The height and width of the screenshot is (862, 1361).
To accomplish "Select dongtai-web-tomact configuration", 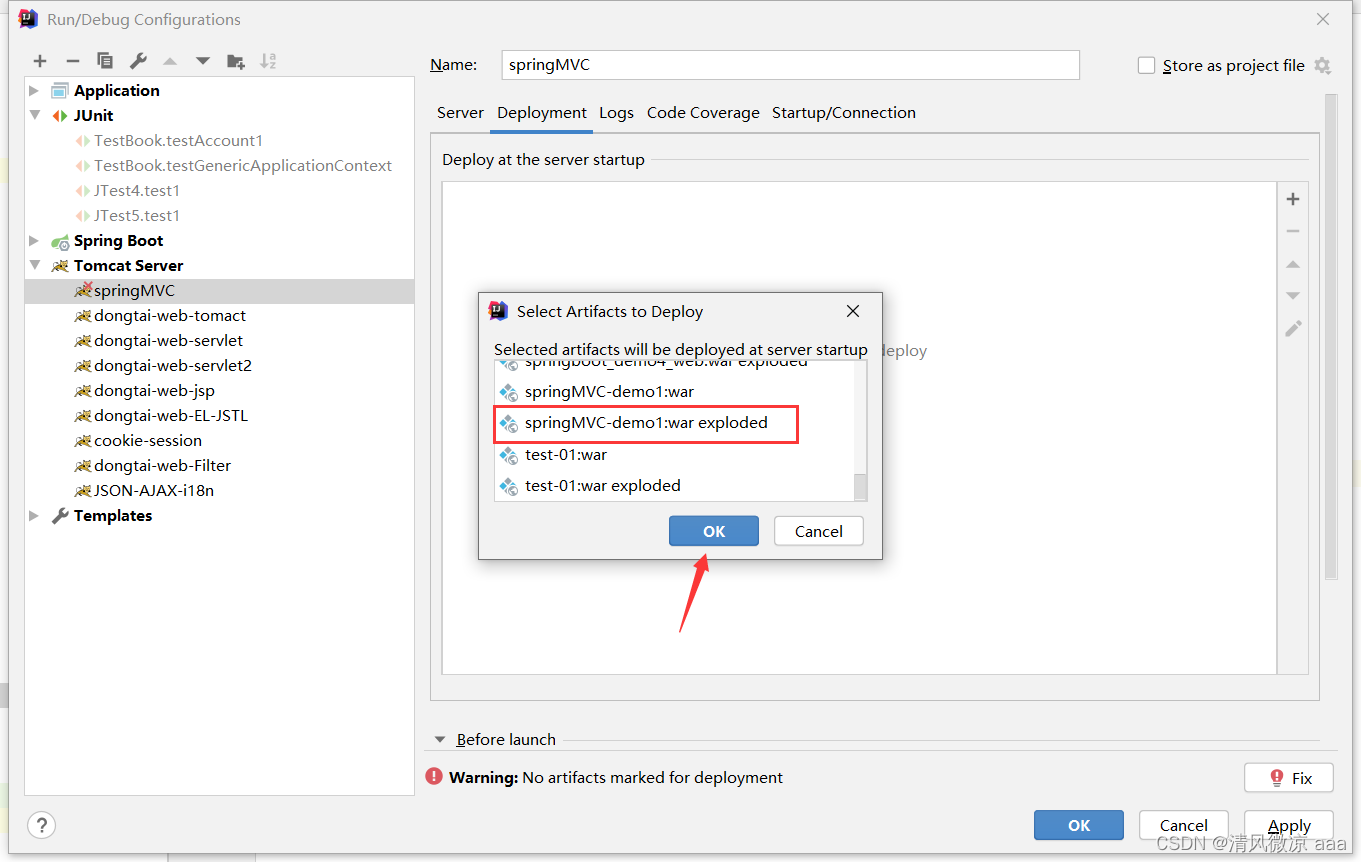I will [x=220, y=315].
